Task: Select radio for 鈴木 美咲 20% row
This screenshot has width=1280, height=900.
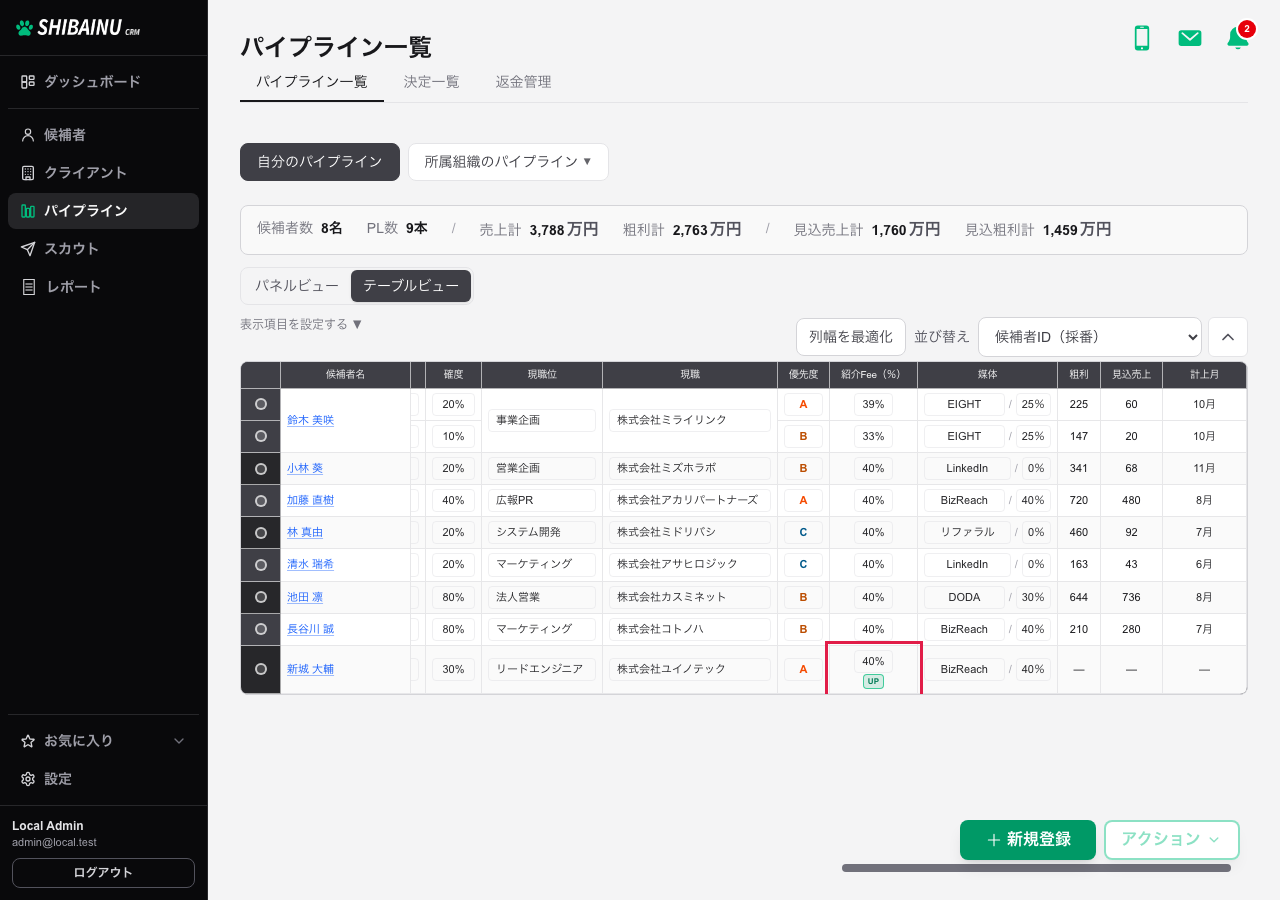Action: (261, 404)
